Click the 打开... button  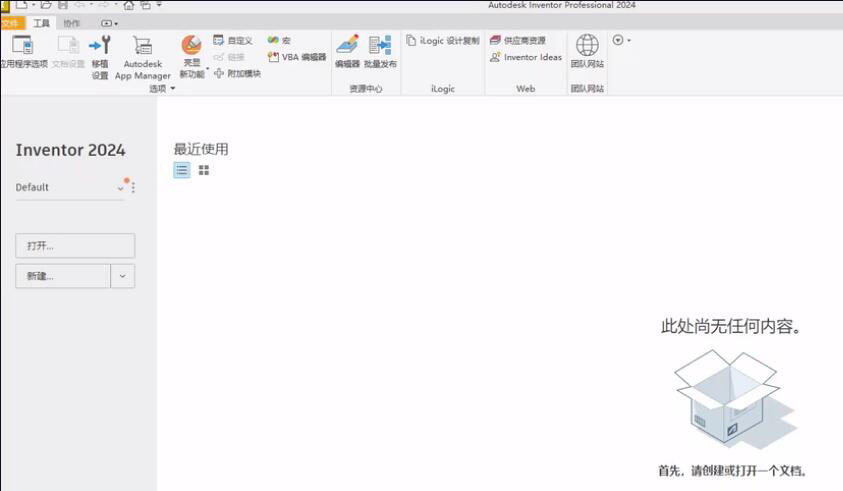[75, 246]
